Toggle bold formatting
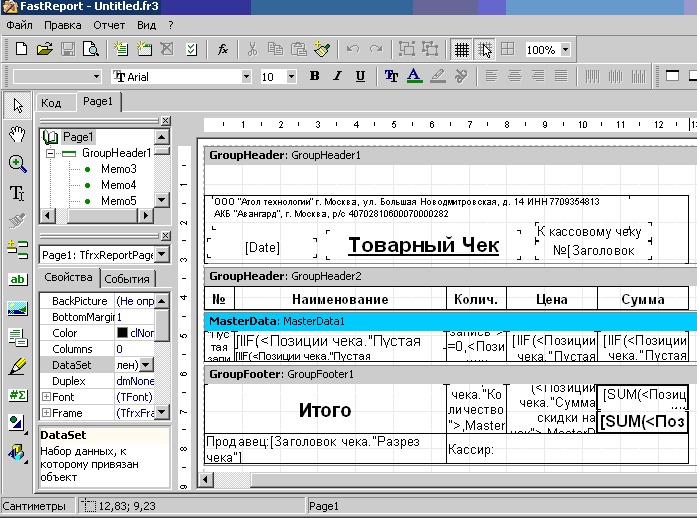 [314, 76]
